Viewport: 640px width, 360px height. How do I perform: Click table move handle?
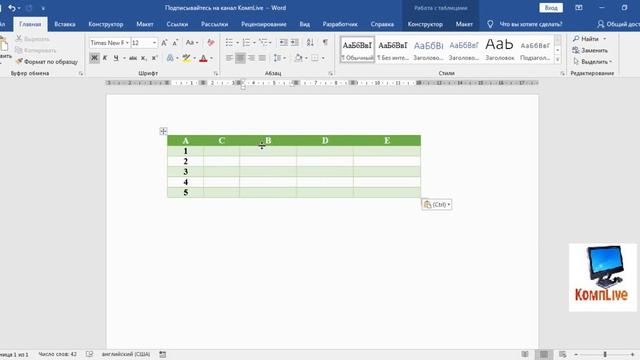click(163, 131)
